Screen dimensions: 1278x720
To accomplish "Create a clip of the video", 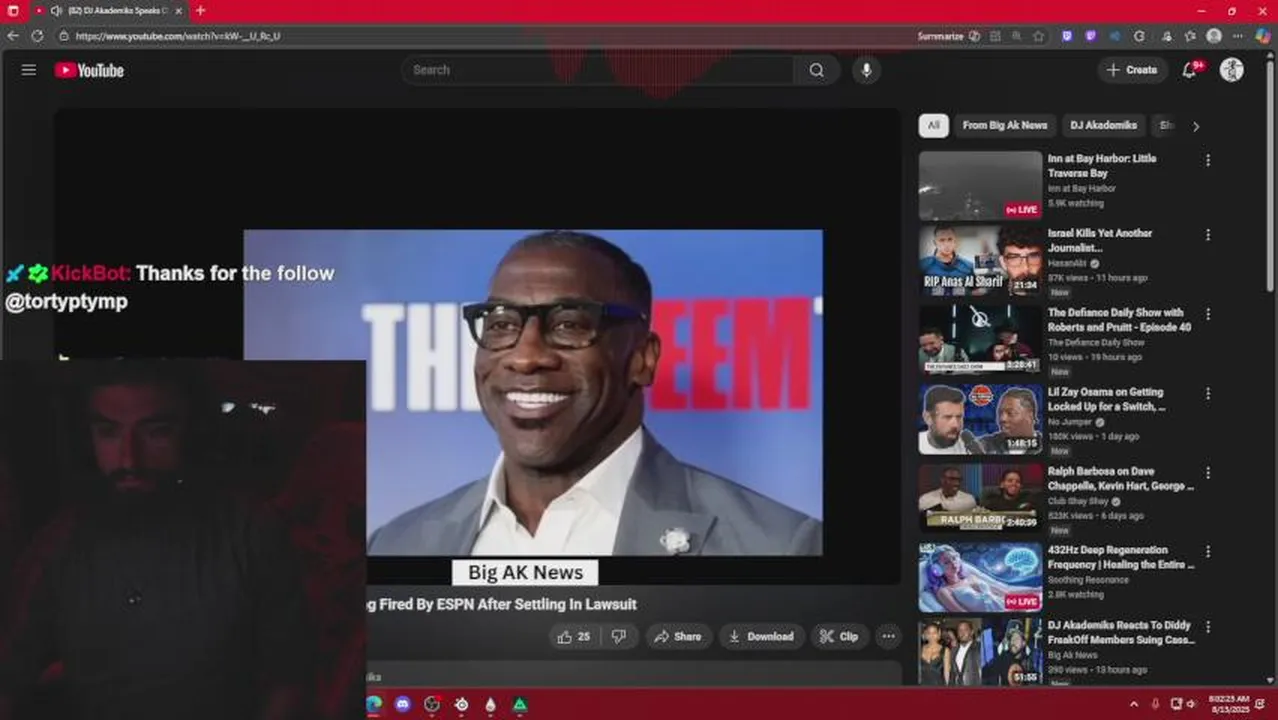I will [839, 637].
